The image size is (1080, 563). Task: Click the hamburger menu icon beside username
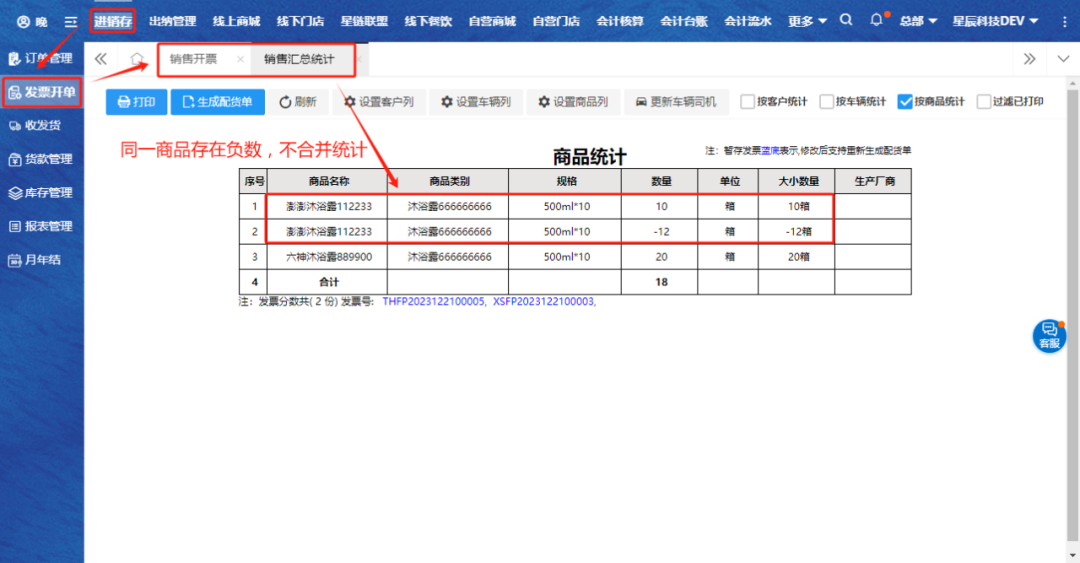pyautogui.click(x=70, y=21)
